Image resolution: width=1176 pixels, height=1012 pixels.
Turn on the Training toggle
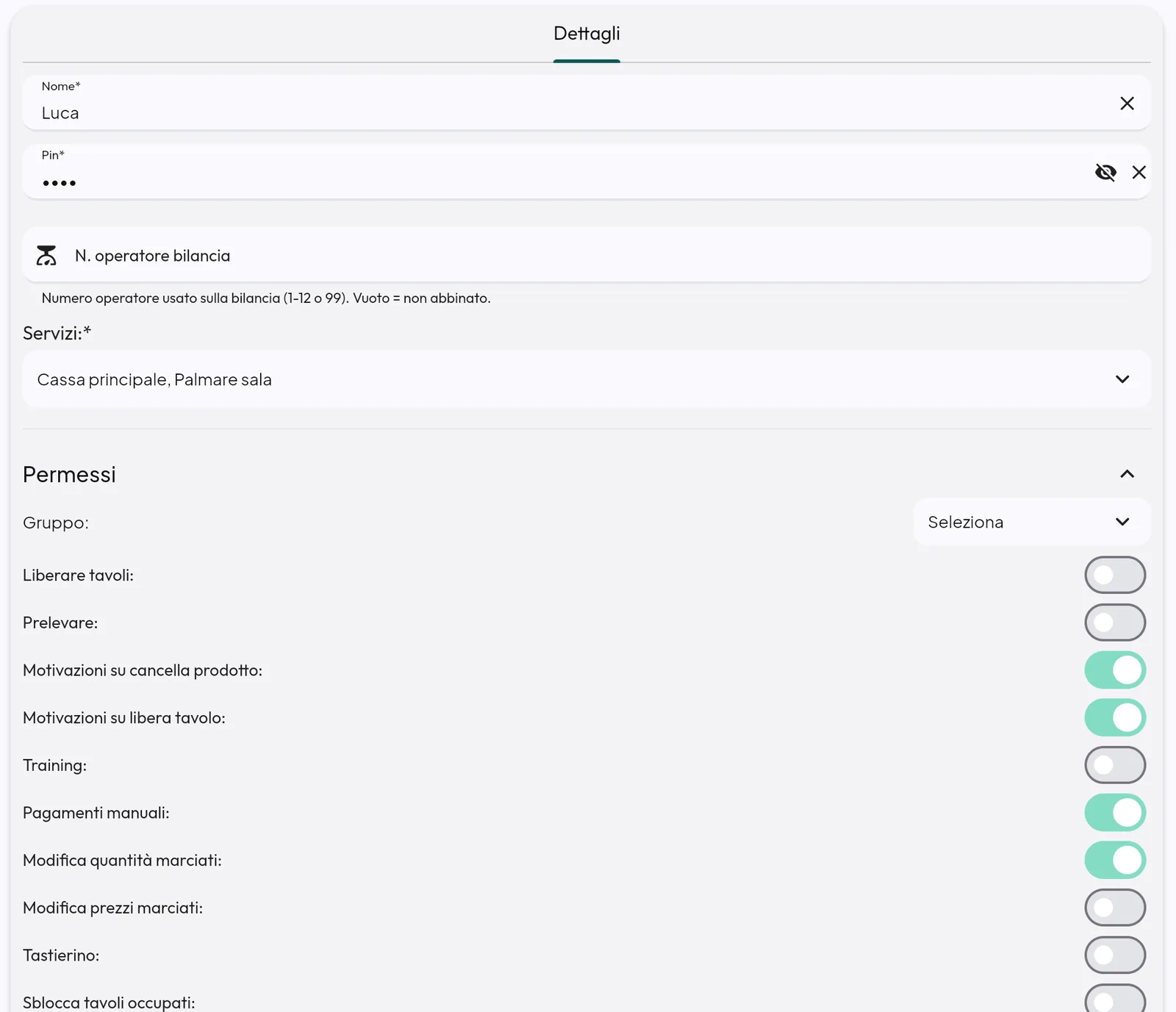tap(1115, 765)
